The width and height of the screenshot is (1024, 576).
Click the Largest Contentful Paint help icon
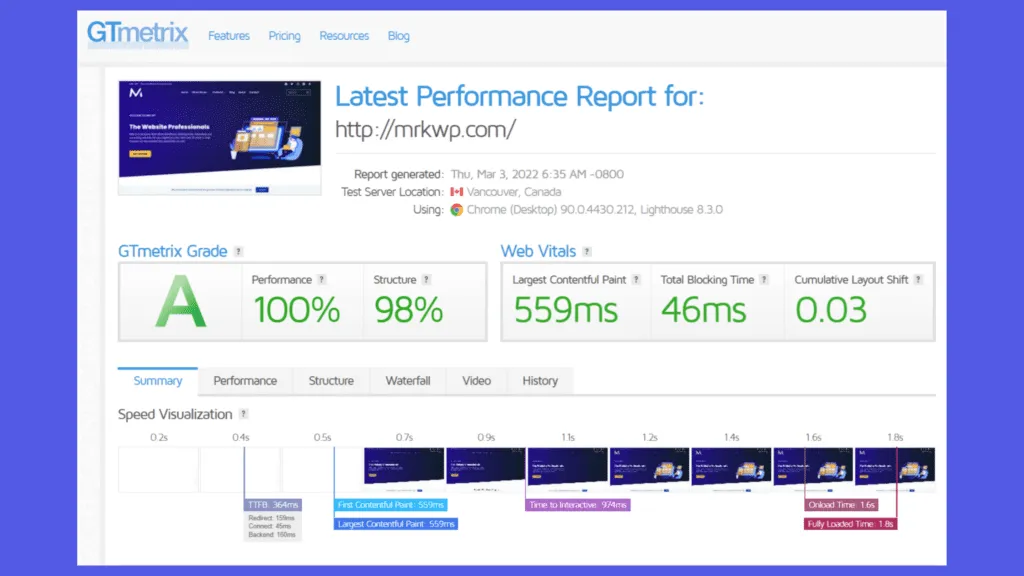636,280
